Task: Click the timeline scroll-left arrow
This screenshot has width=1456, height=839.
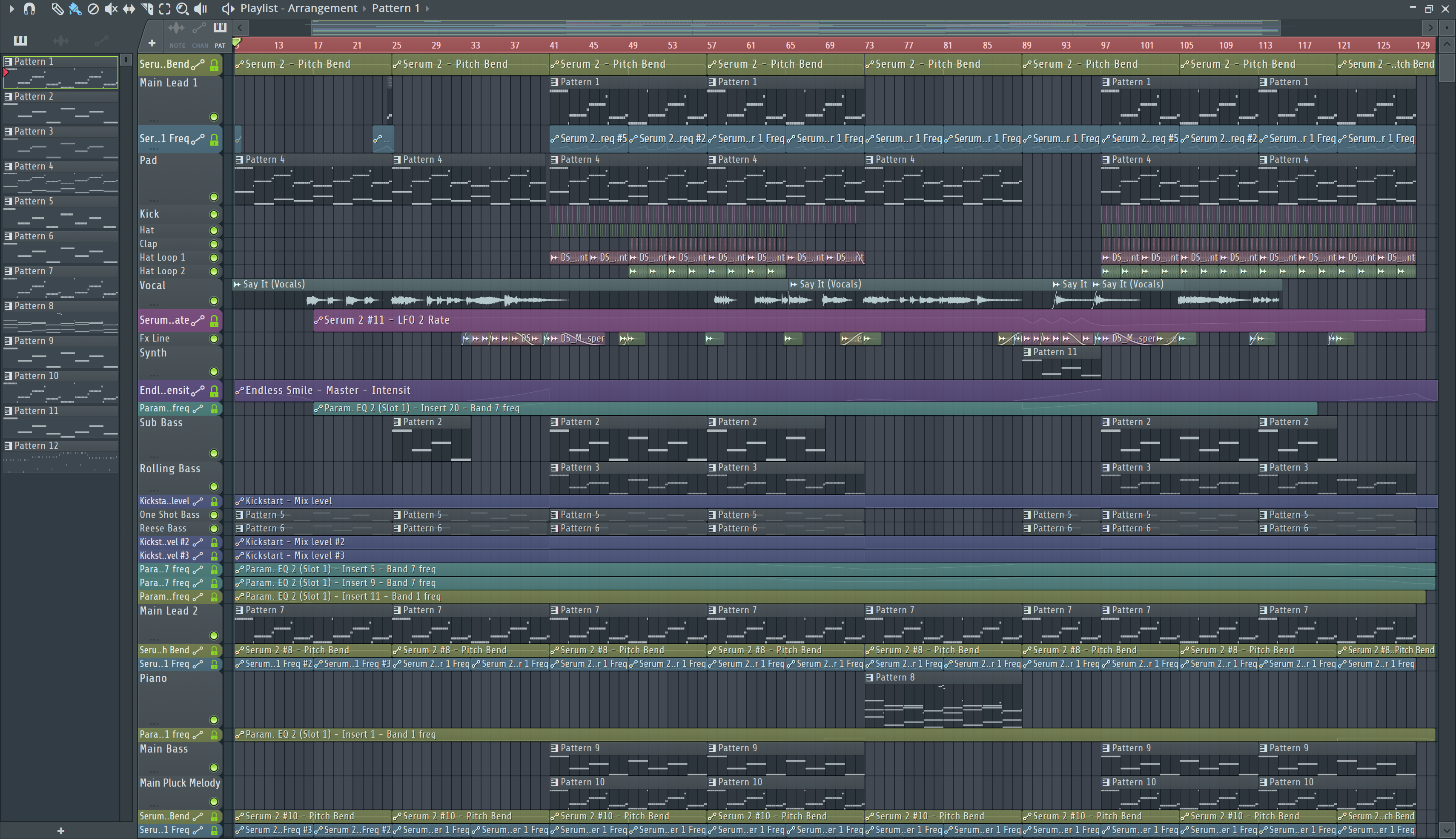Action: pyautogui.click(x=240, y=27)
